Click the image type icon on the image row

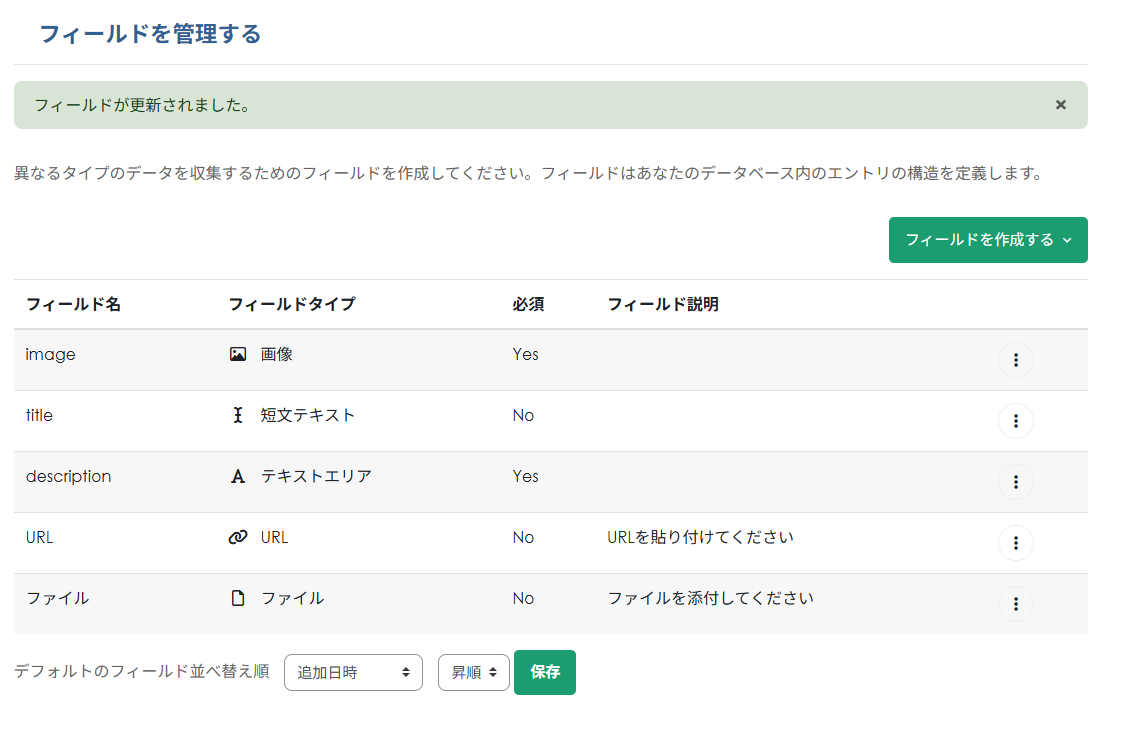tap(237, 354)
